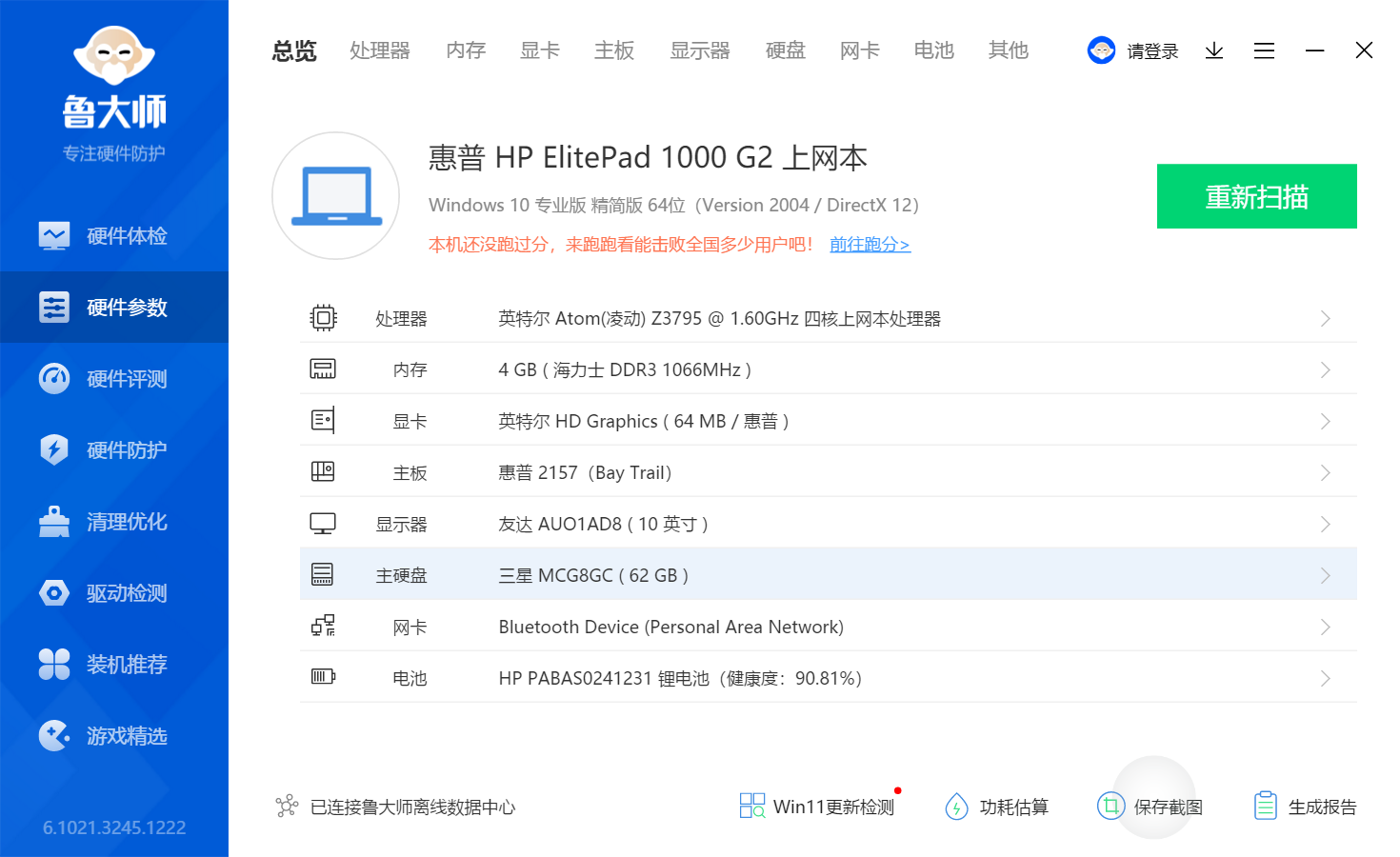
Task: Open the 硬件体检 hardware checkup icon
Action: [x=54, y=235]
